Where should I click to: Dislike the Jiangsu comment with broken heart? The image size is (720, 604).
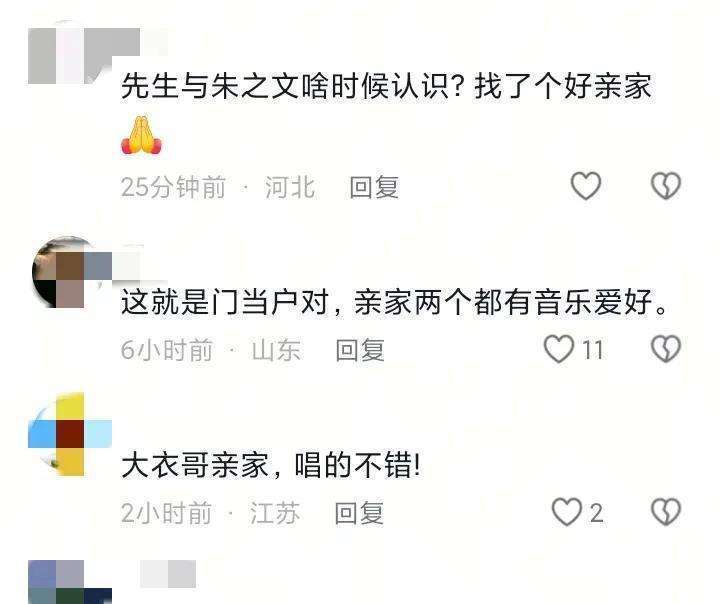(666, 512)
